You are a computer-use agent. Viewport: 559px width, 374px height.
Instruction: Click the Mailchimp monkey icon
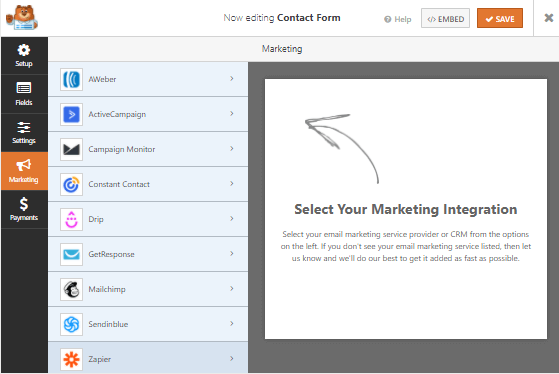[71, 289]
